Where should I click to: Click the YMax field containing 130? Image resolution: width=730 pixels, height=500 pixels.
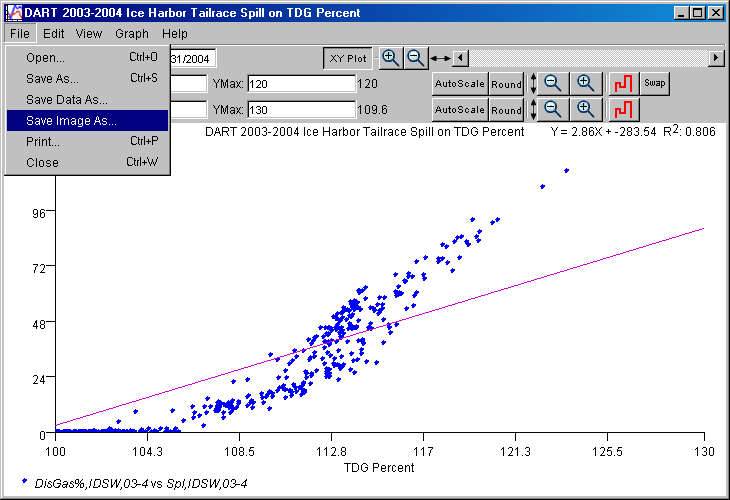click(x=301, y=109)
